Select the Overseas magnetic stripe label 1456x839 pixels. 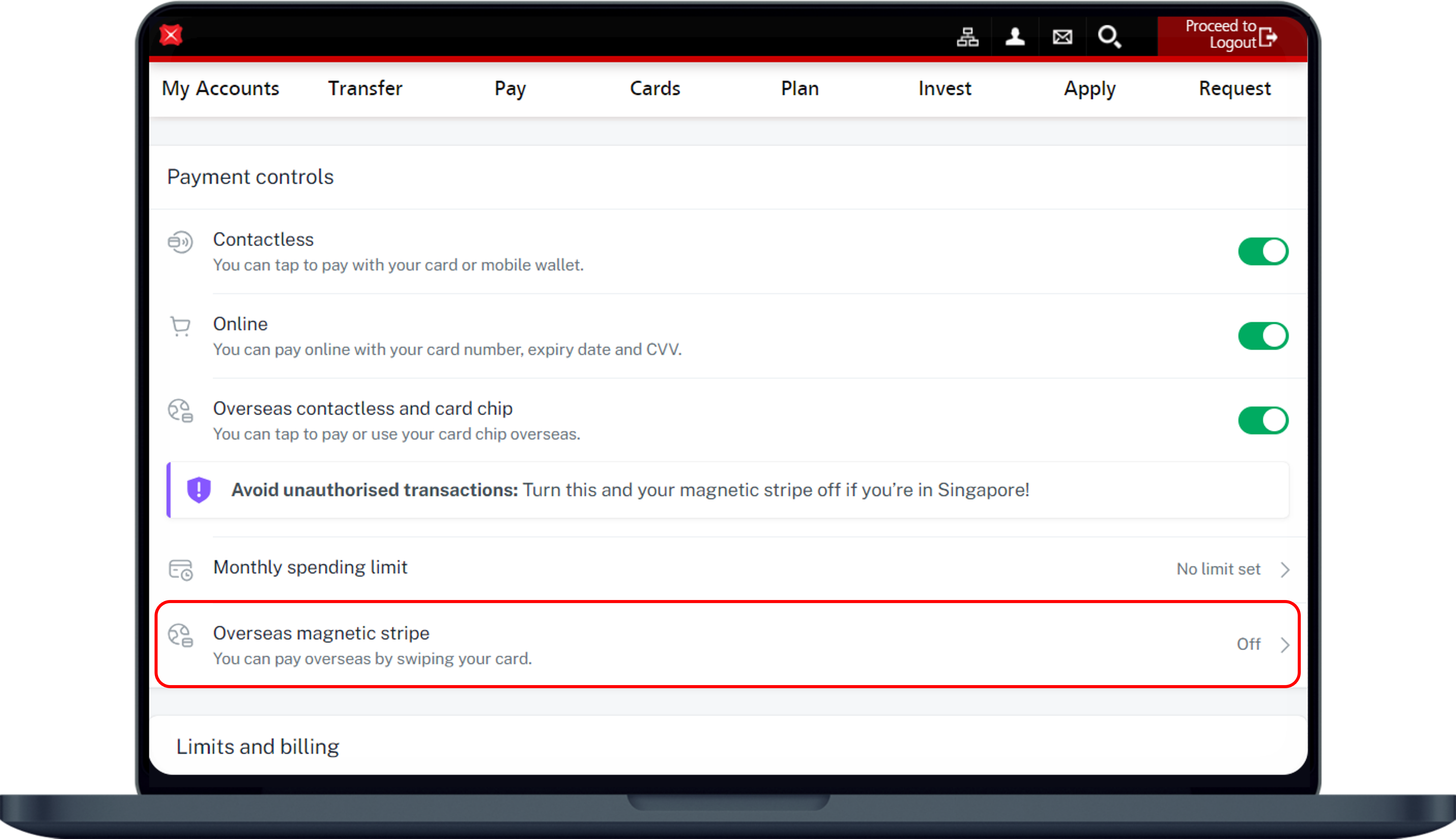321,633
